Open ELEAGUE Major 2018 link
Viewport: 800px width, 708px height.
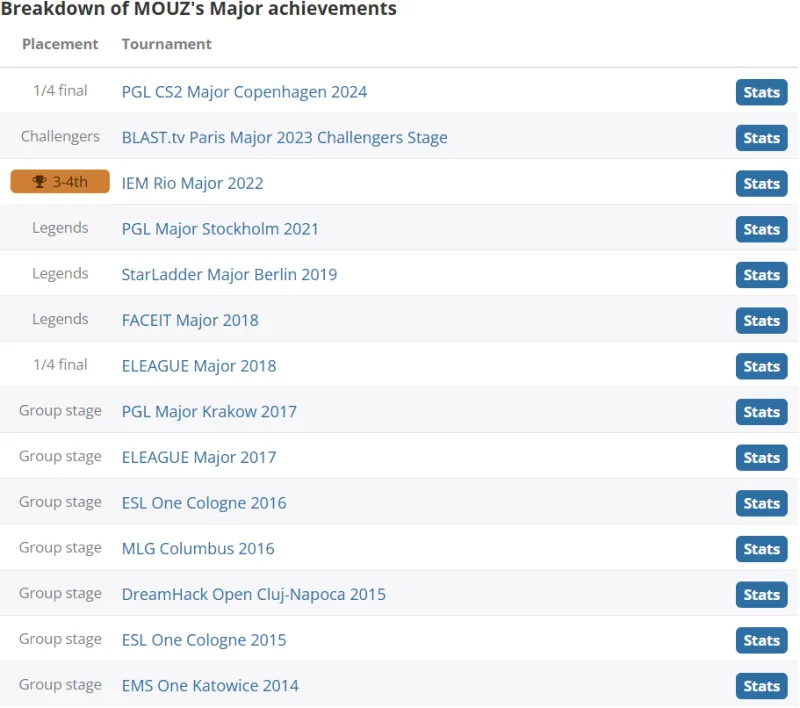point(198,366)
